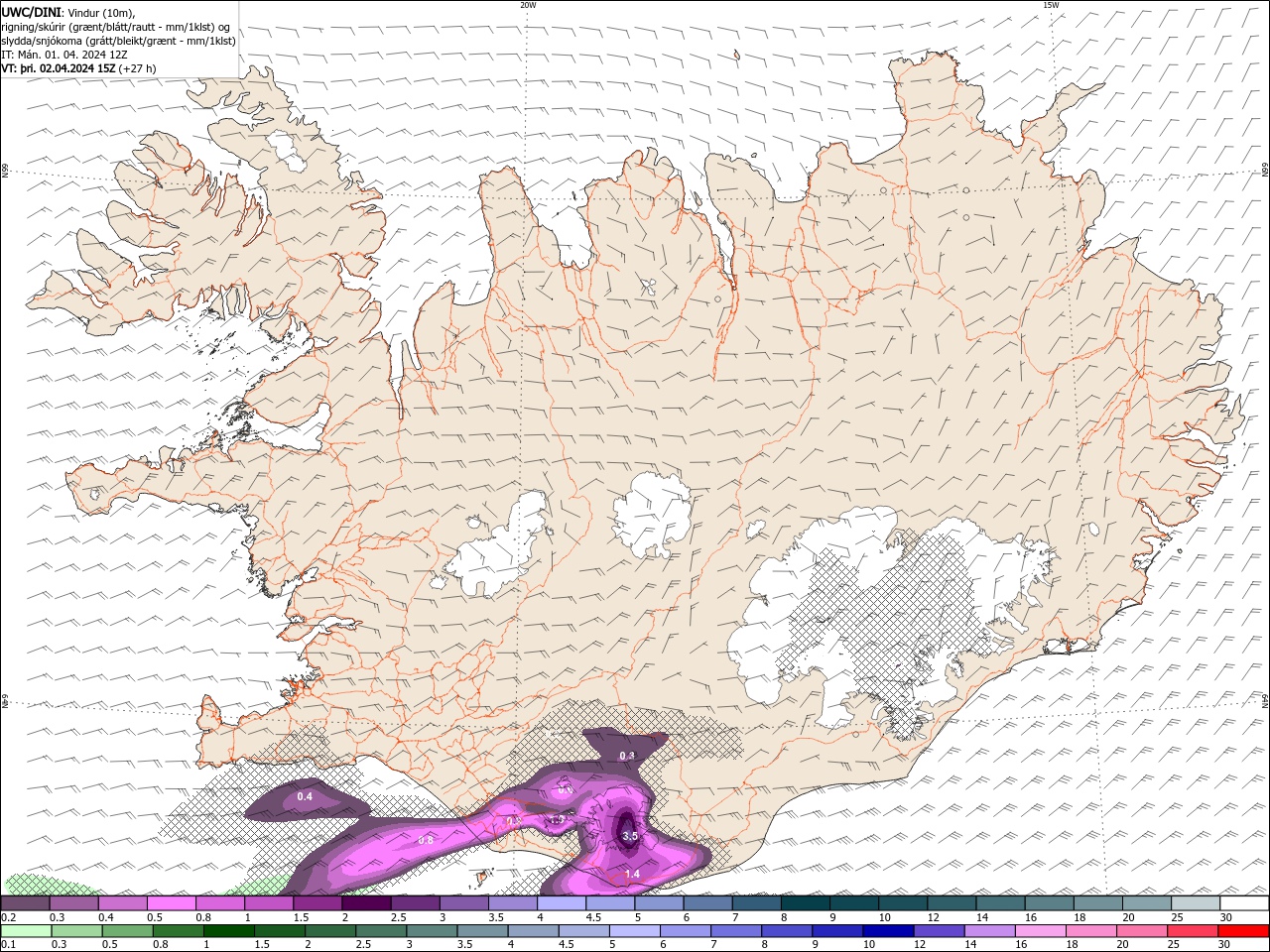The image size is (1270, 952).
Task: Pick the lower-row swatch starting at 2.5
Action: tap(381, 931)
